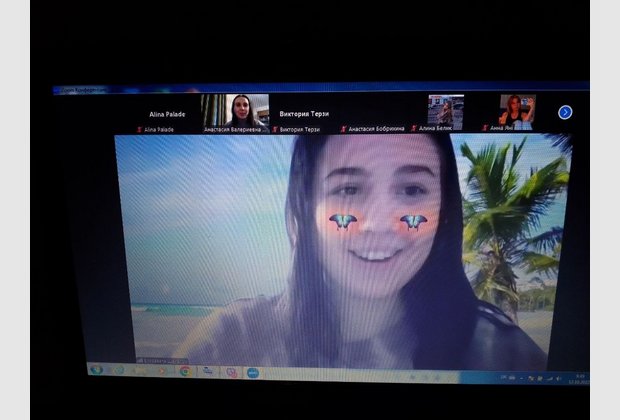Open the Windows Start orb
620x420 pixels.
[x=97, y=370]
